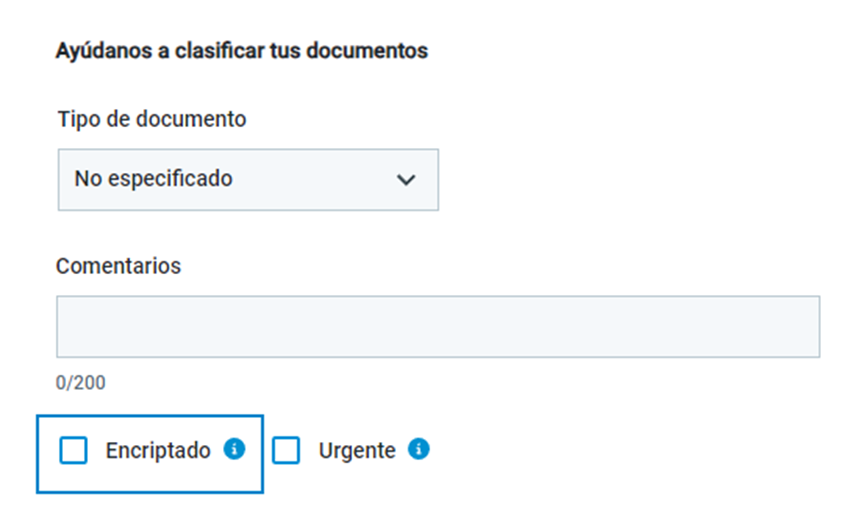The image size is (847, 530).
Task: Enable the Encriptado checkbox
Action: click(x=73, y=451)
